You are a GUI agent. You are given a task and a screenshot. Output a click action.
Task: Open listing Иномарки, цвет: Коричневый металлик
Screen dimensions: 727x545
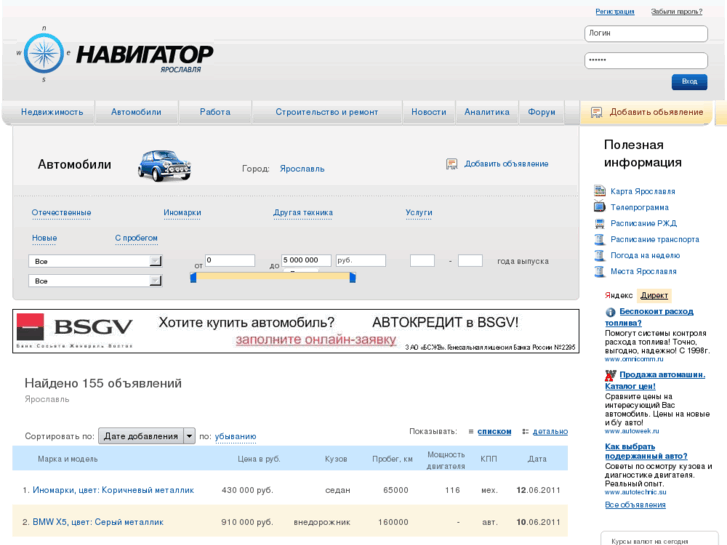coord(113,490)
